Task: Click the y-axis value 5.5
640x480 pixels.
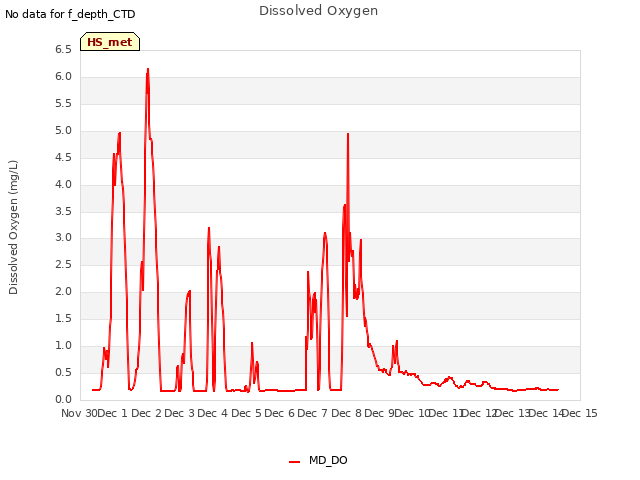Action: click(x=63, y=104)
